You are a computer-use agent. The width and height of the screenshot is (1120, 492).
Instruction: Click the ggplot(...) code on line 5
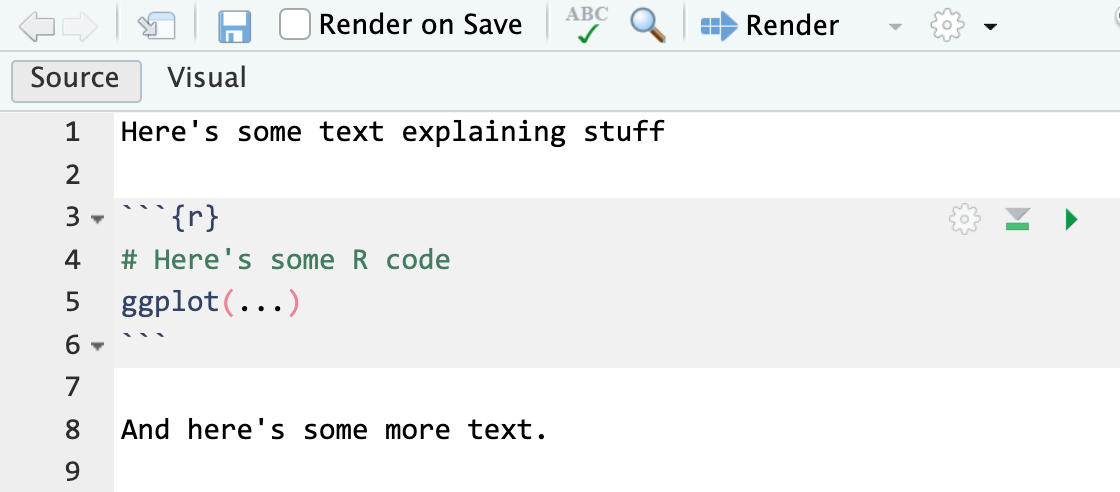click(x=210, y=302)
